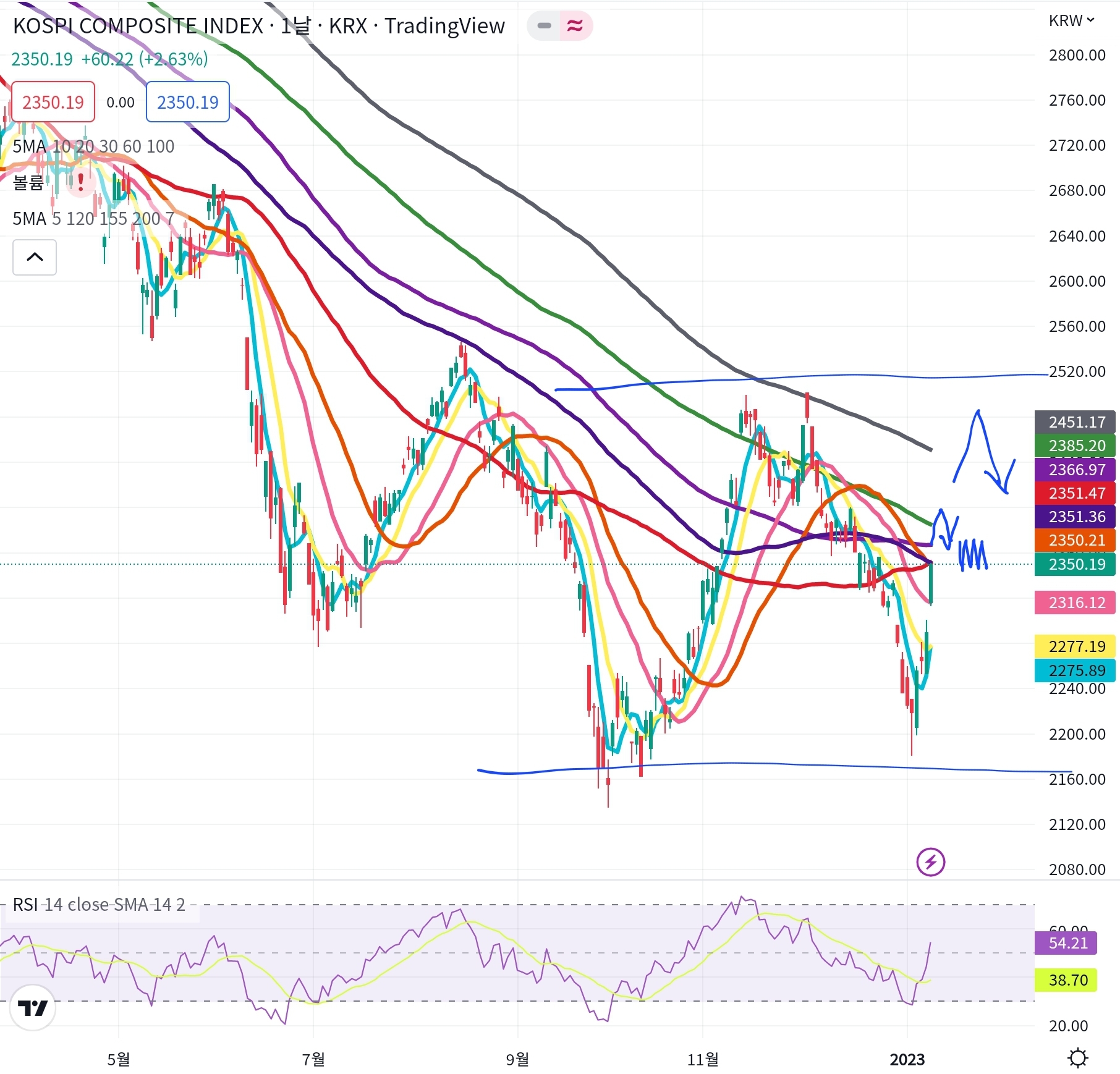Image resolution: width=1120 pixels, height=1074 pixels.
Task: Click the 2080.00 price scale label
Action: coord(1077,869)
